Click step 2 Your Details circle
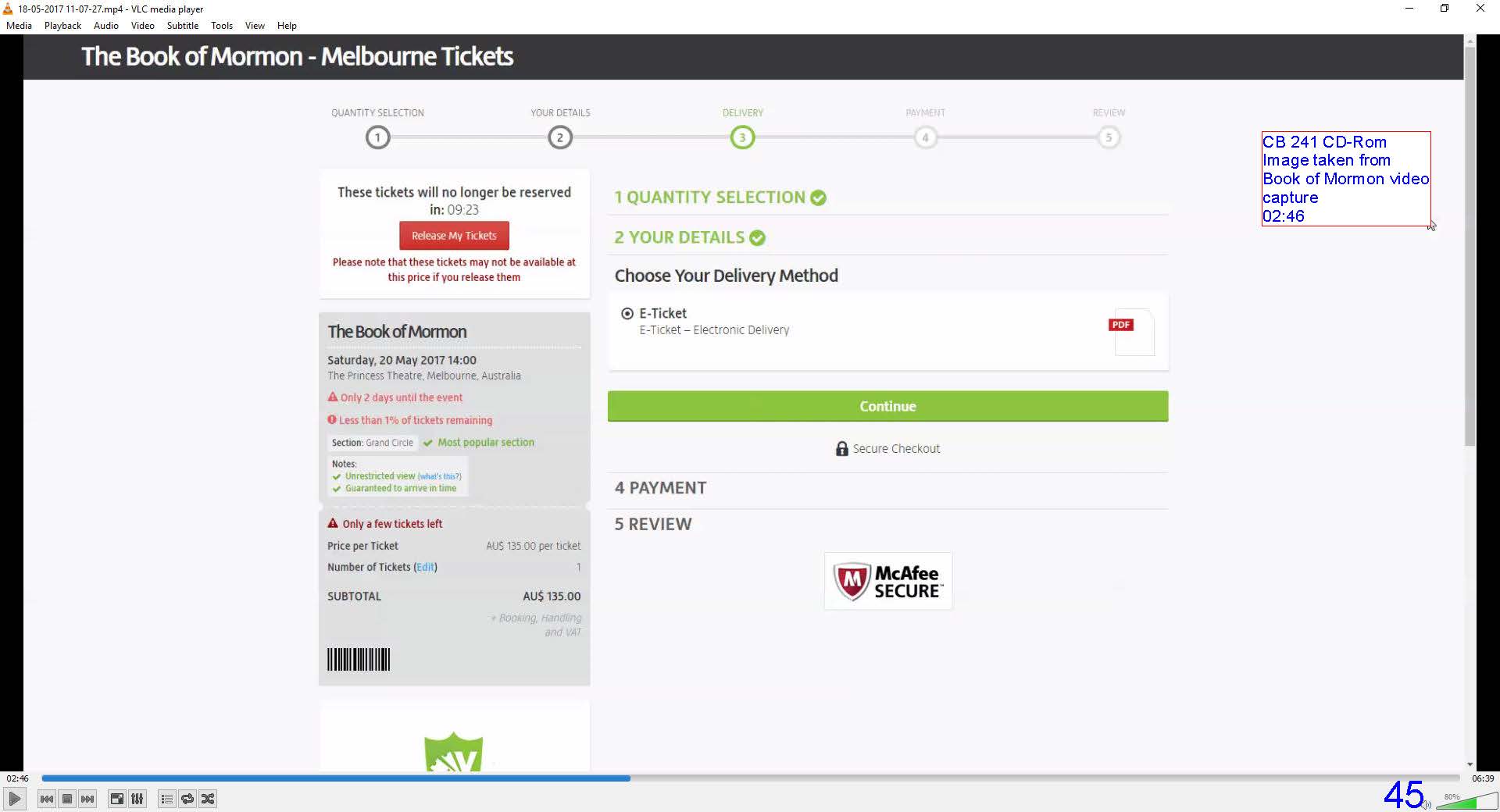This screenshot has height=812, width=1500. [x=560, y=138]
